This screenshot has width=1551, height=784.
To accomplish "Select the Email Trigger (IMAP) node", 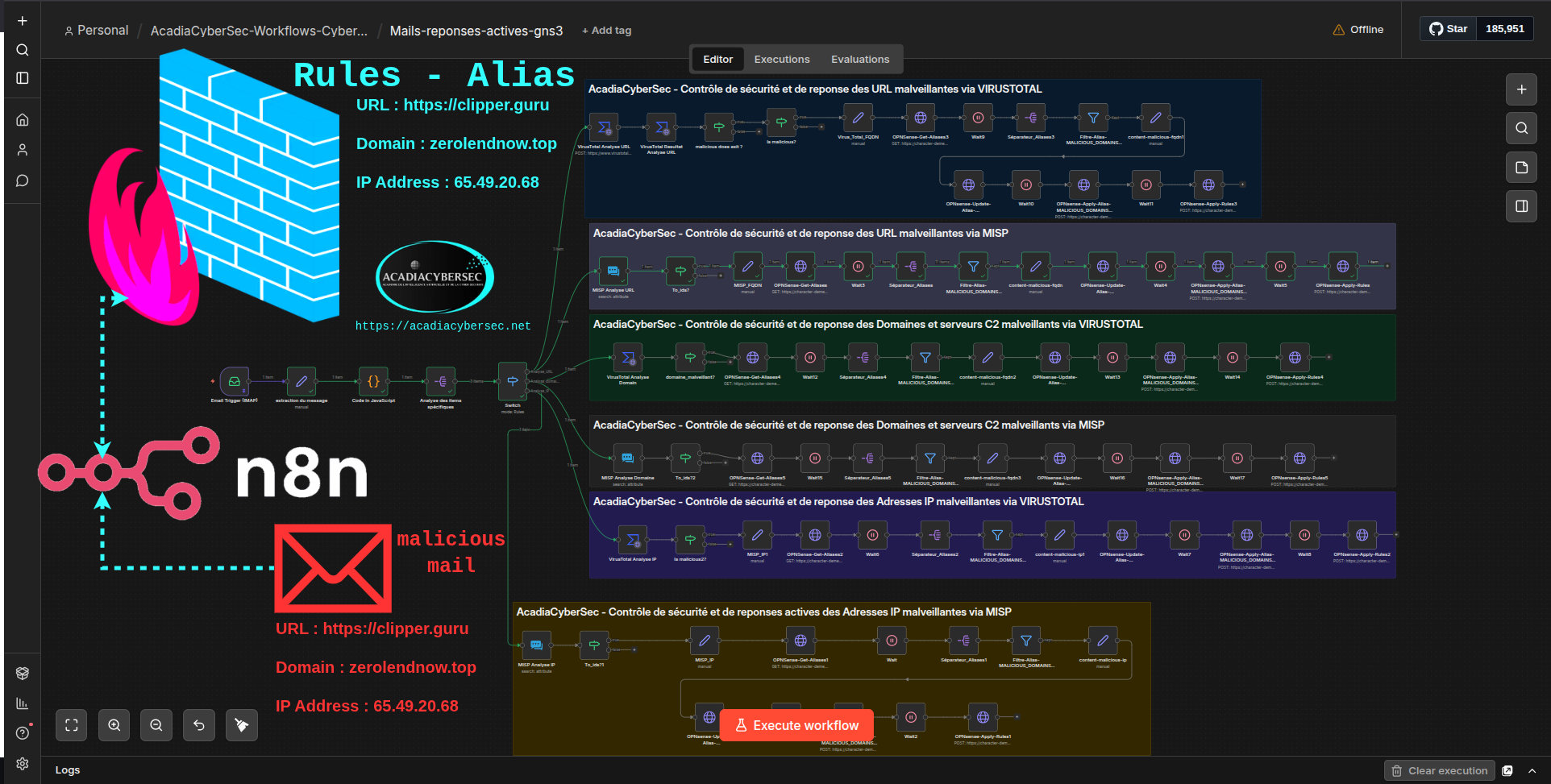I will [235, 381].
